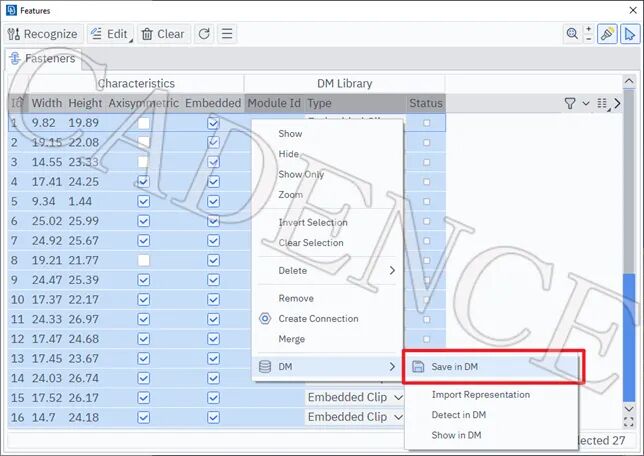
Task: Sort by the Height column header
Action: point(85,103)
